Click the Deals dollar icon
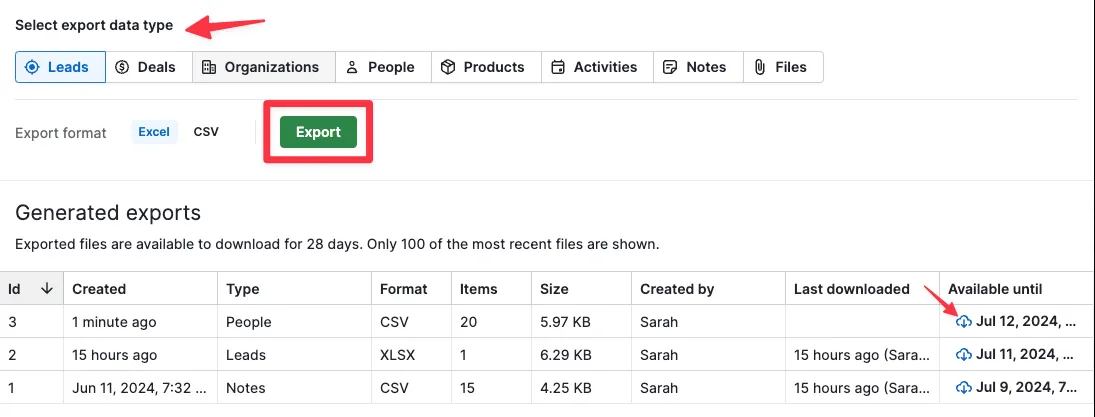Screen dimensions: 1095x417 coord(122,67)
